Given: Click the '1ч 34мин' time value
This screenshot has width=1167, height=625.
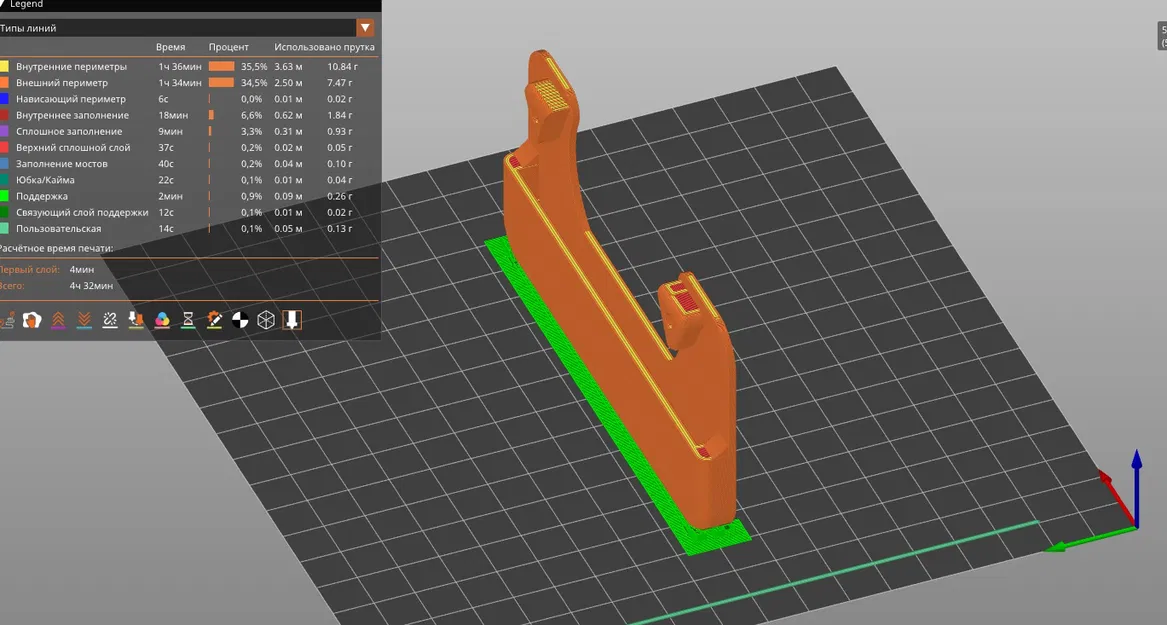Looking at the screenshot, I should [x=179, y=83].
